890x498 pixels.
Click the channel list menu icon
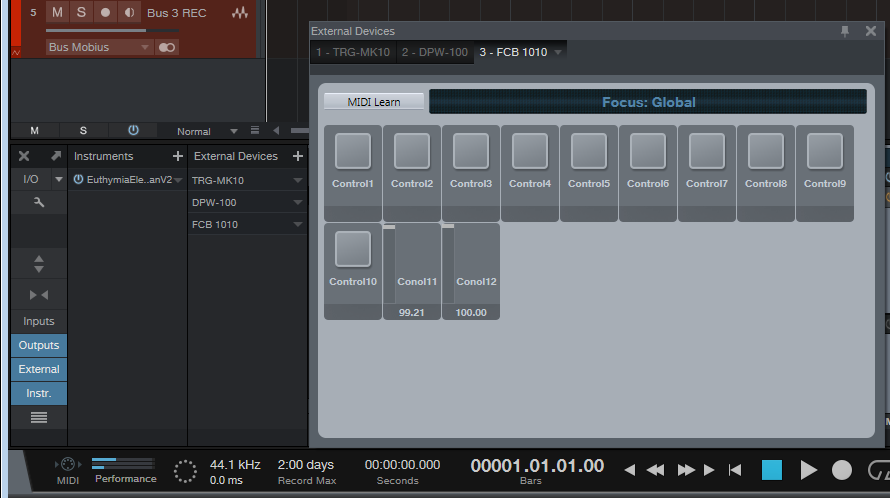click(39, 418)
